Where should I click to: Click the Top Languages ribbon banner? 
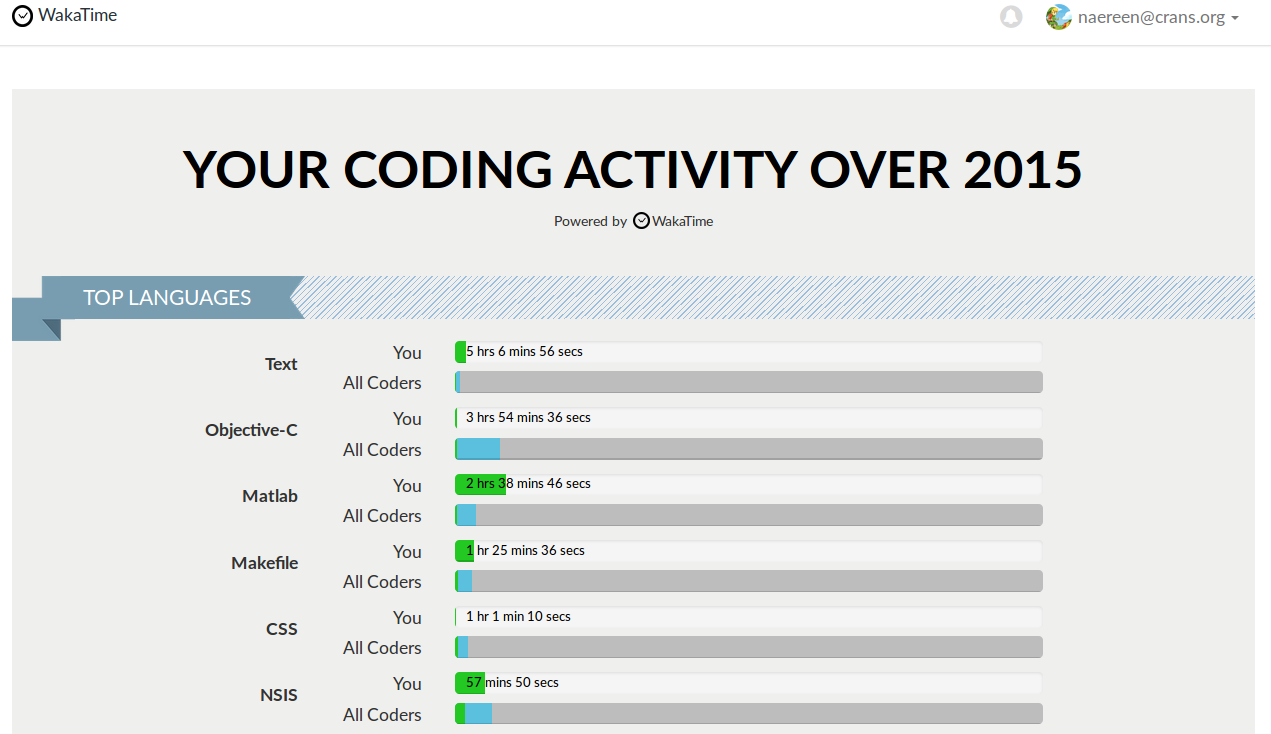tap(167, 297)
